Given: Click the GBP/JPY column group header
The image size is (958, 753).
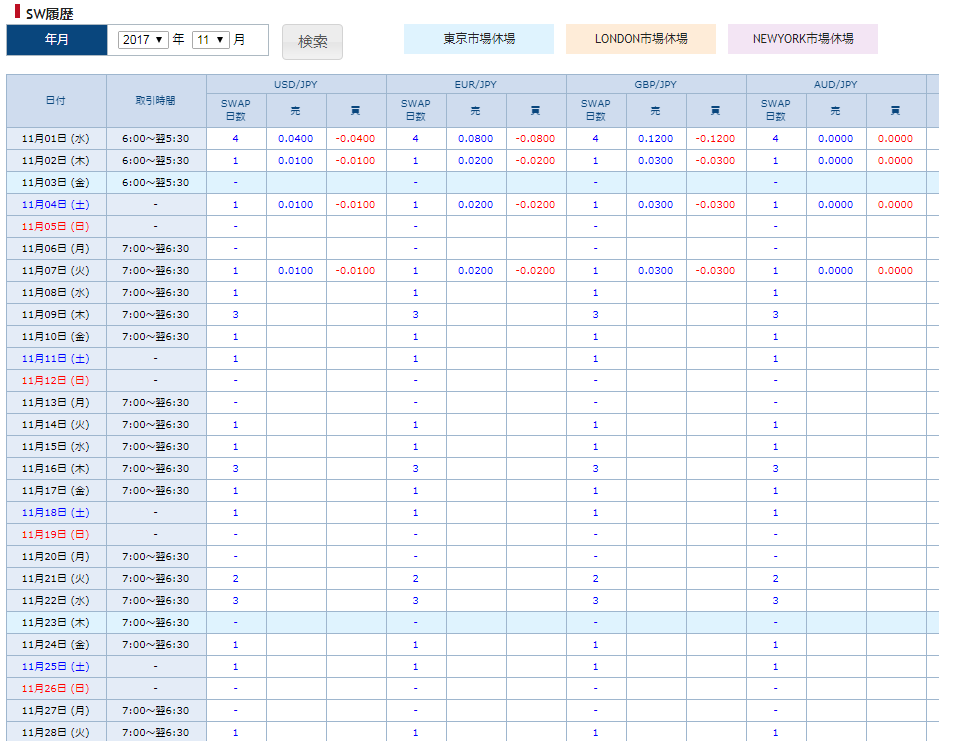Looking at the screenshot, I should [x=656, y=84].
